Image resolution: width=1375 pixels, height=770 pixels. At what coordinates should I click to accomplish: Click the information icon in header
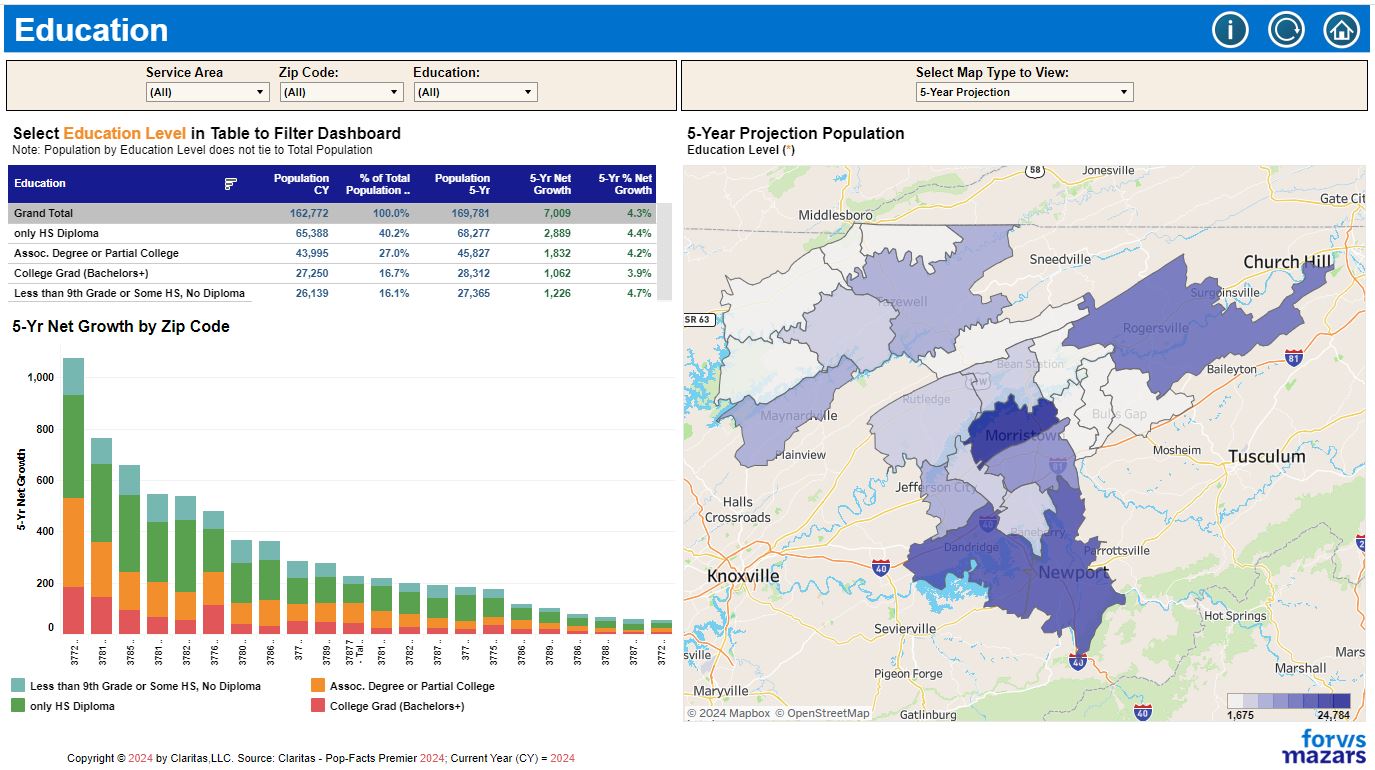coord(1230,30)
